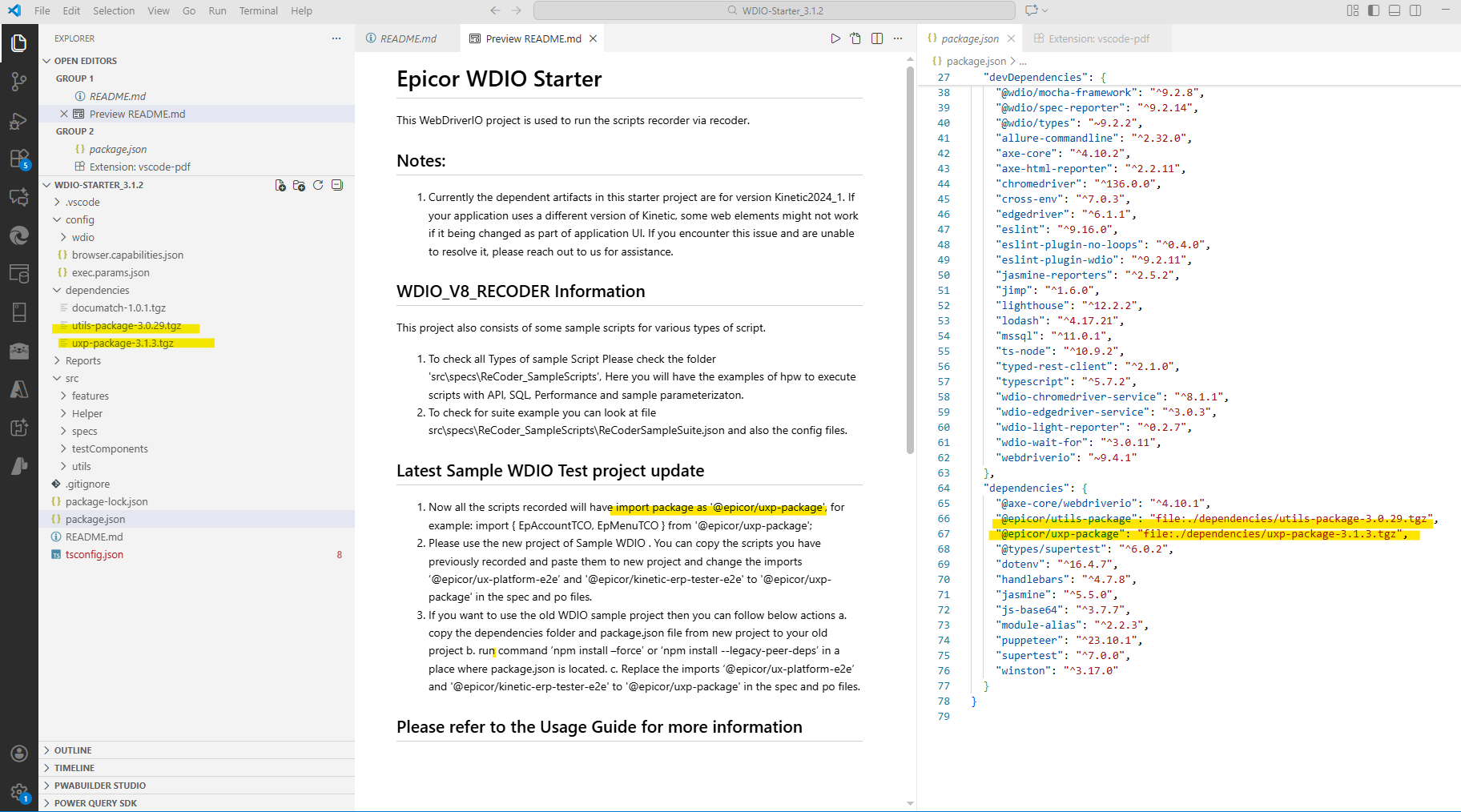
Task: Open tsconfig.json in the explorer
Action: pos(95,554)
